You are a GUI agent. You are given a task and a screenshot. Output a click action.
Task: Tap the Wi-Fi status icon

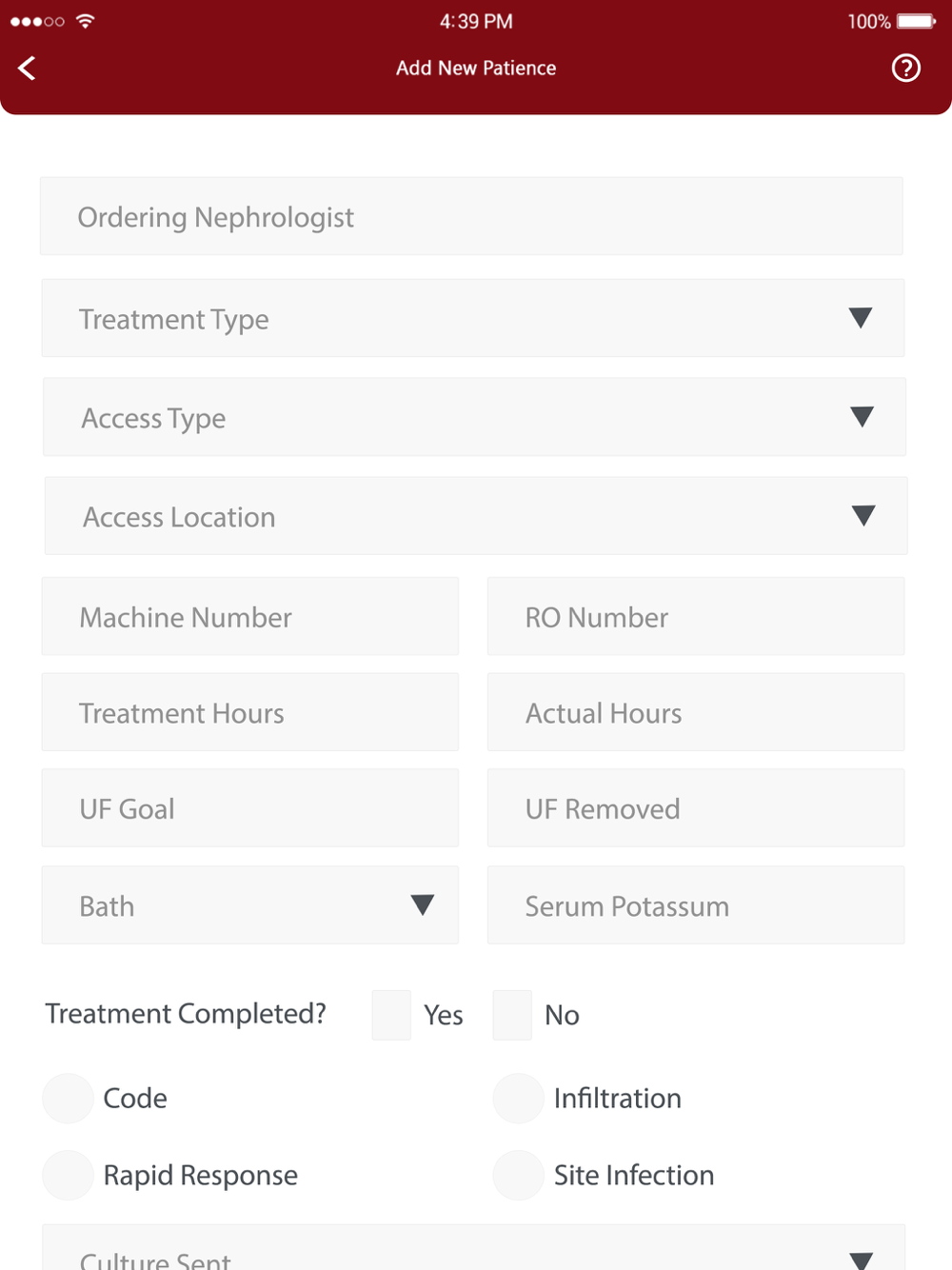coord(86,21)
